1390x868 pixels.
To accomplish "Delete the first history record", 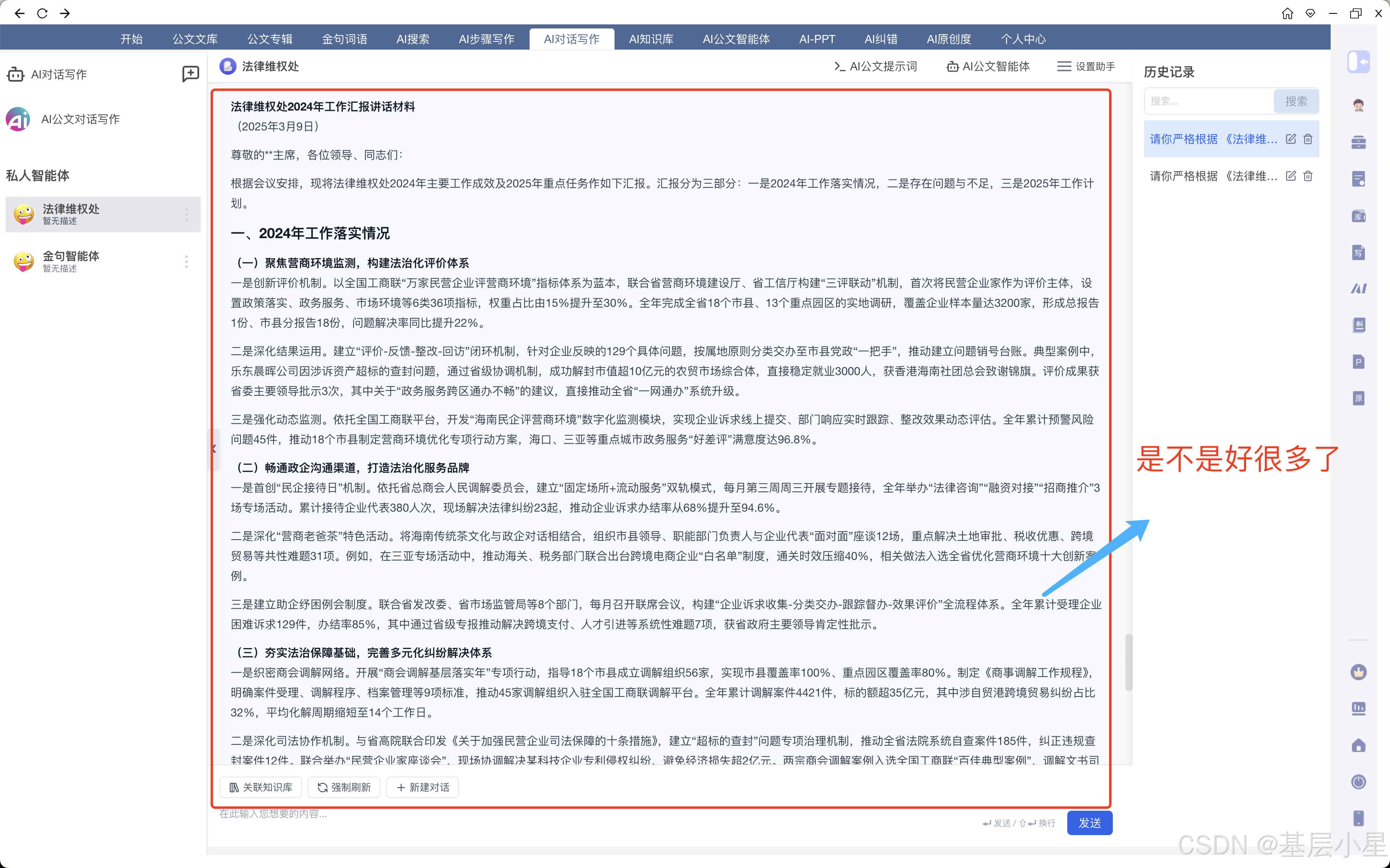I will 1308,139.
